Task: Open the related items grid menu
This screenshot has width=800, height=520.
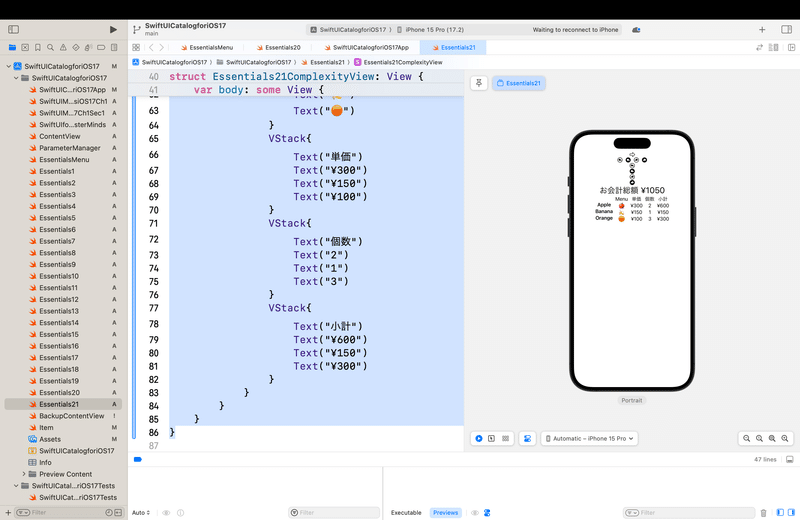Action: point(136,47)
